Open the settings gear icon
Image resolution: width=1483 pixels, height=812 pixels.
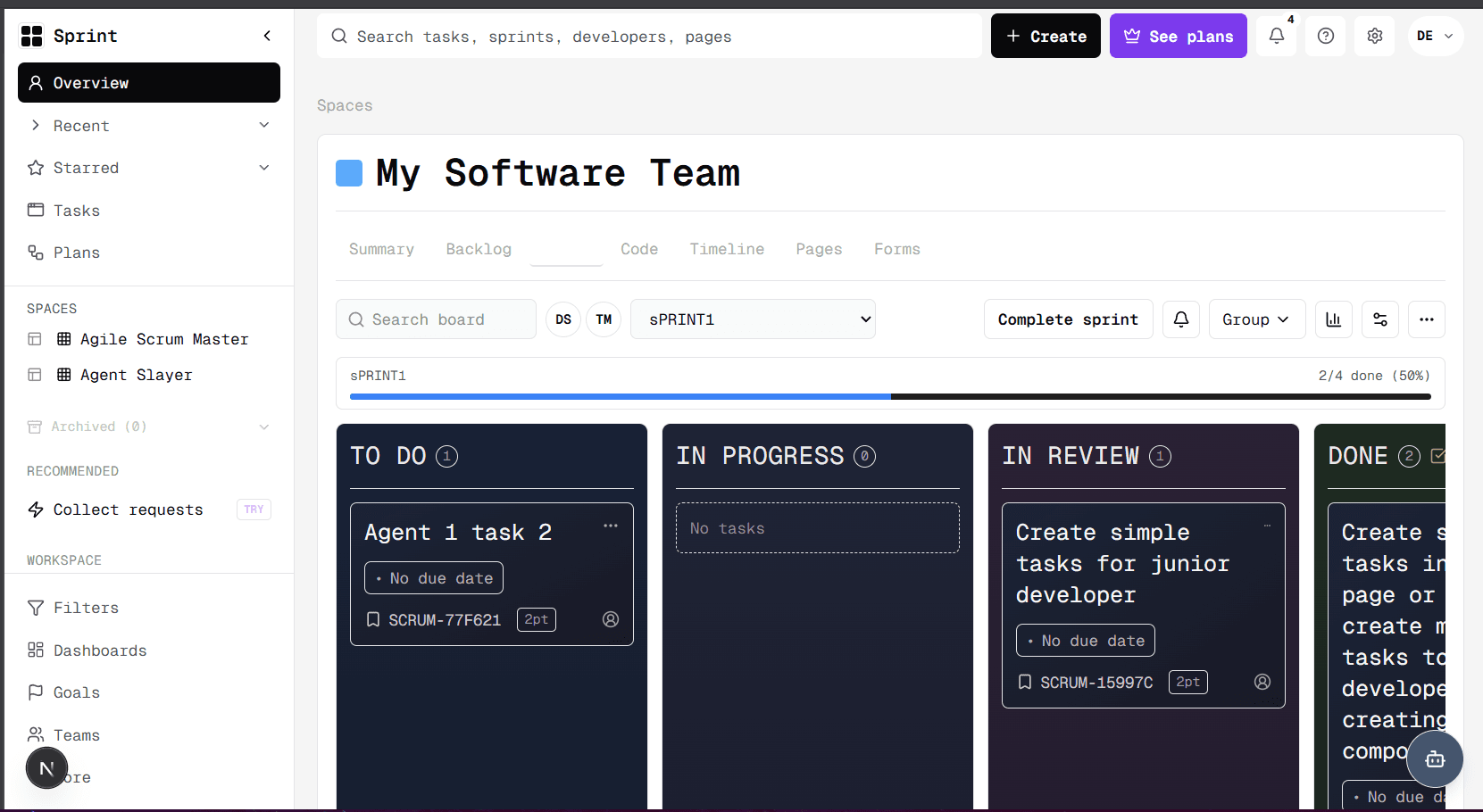[x=1375, y=36]
